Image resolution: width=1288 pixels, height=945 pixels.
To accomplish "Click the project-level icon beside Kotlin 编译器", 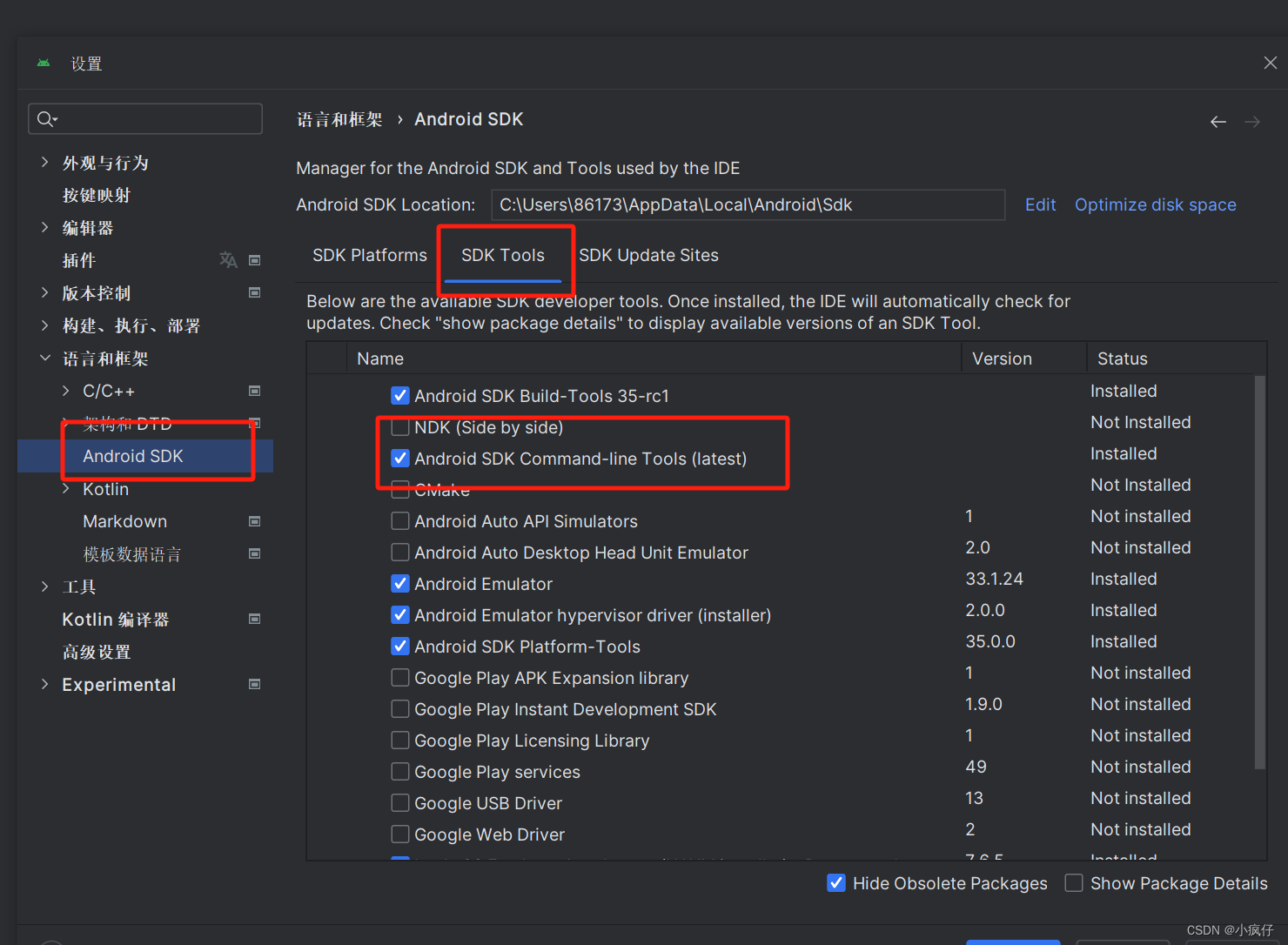I will 255,619.
